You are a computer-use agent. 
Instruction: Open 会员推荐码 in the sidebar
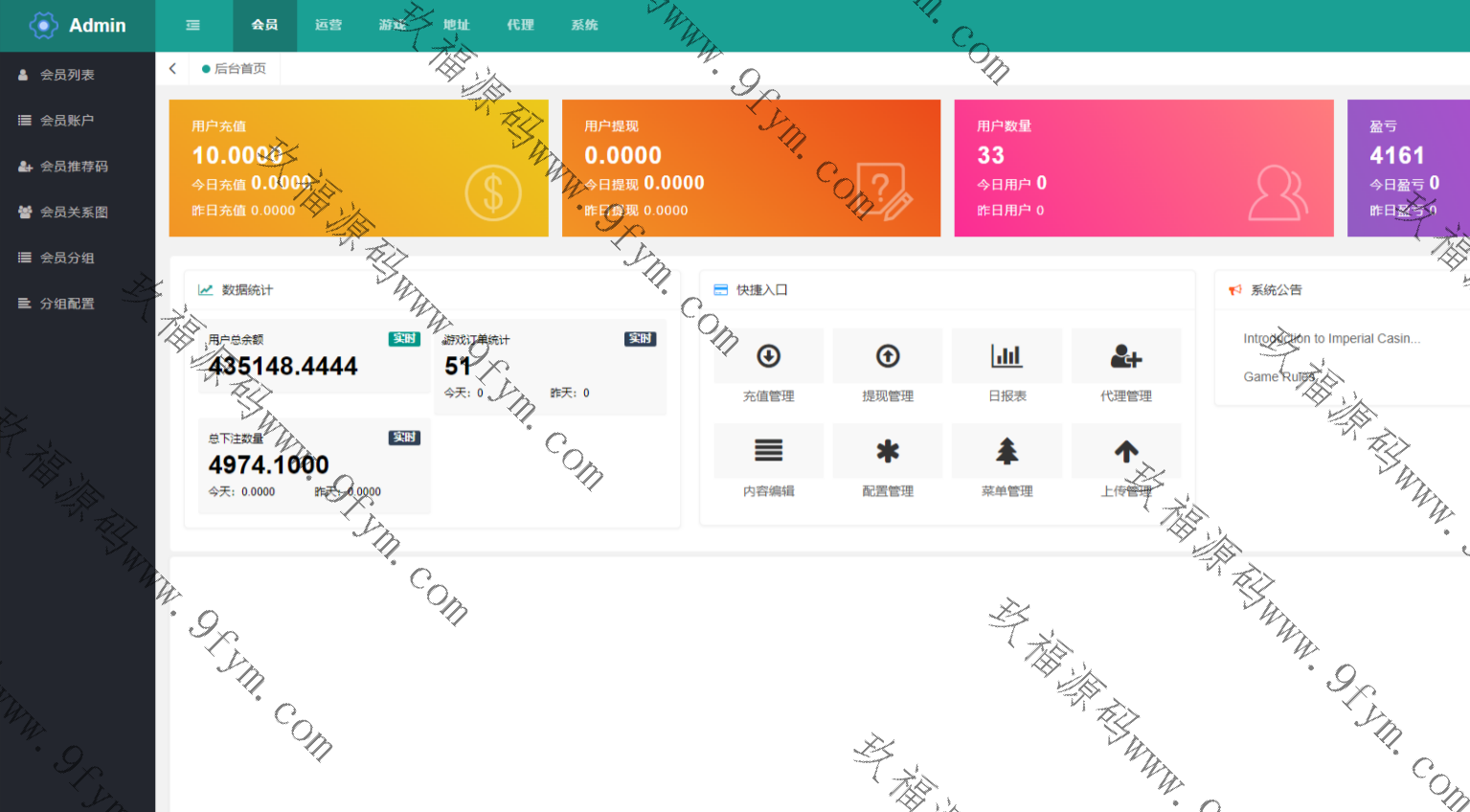[x=74, y=167]
